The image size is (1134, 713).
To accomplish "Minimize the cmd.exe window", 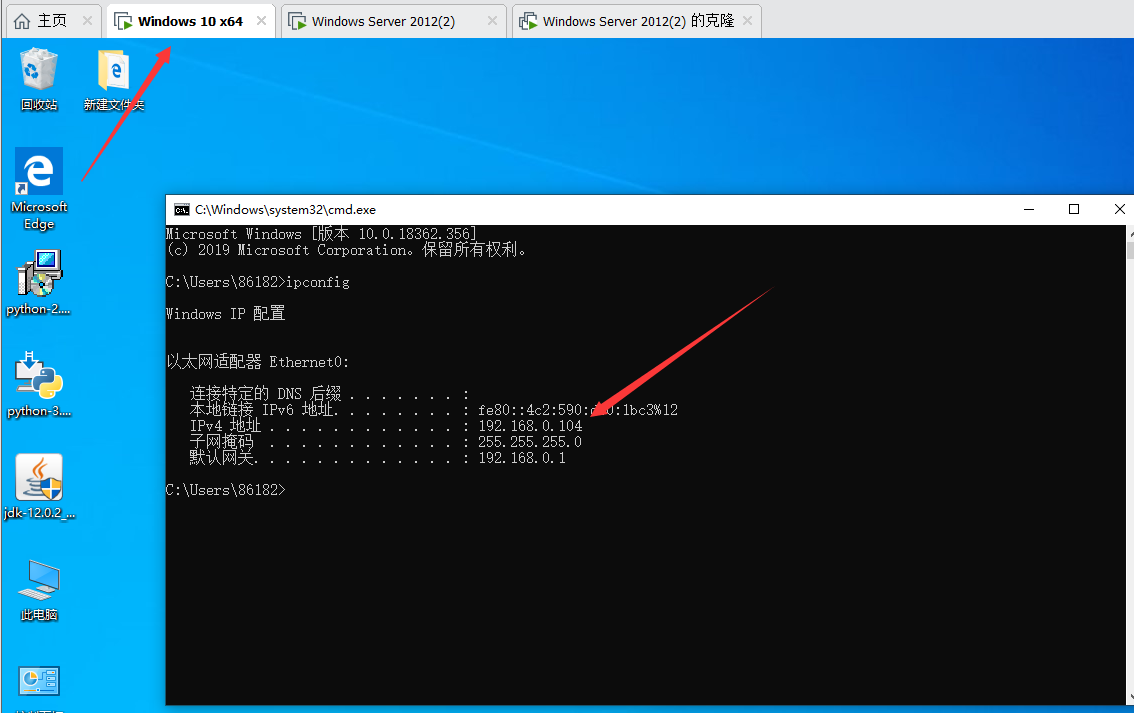I will coord(1029,210).
